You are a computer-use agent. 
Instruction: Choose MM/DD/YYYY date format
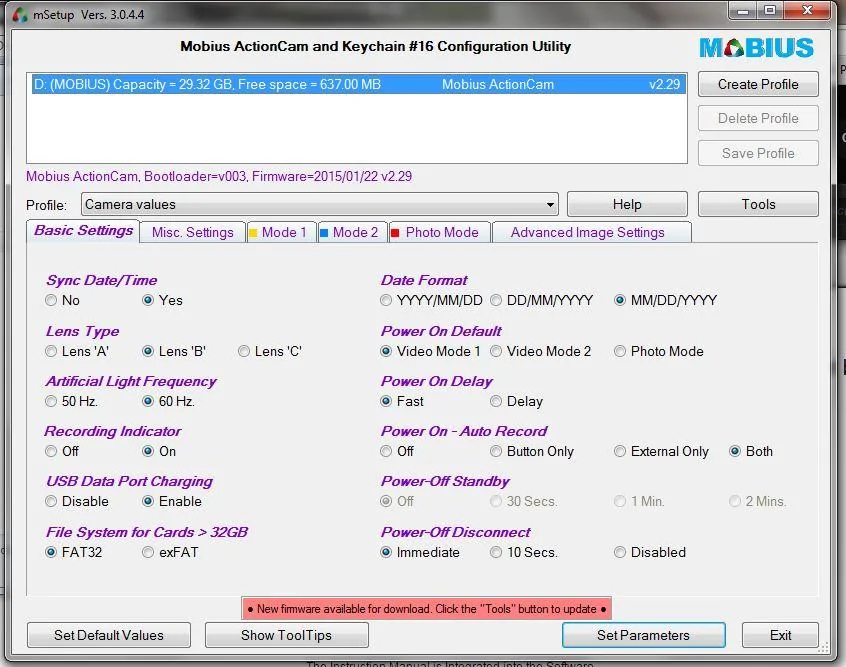click(x=666, y=301)
